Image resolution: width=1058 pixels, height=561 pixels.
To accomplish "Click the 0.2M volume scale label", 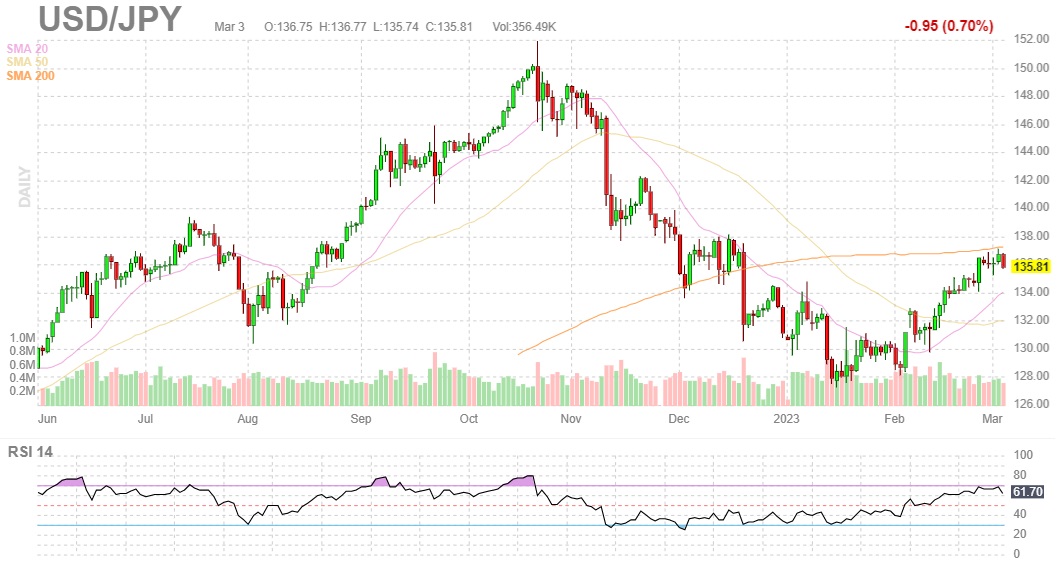I will pos(22,391).
